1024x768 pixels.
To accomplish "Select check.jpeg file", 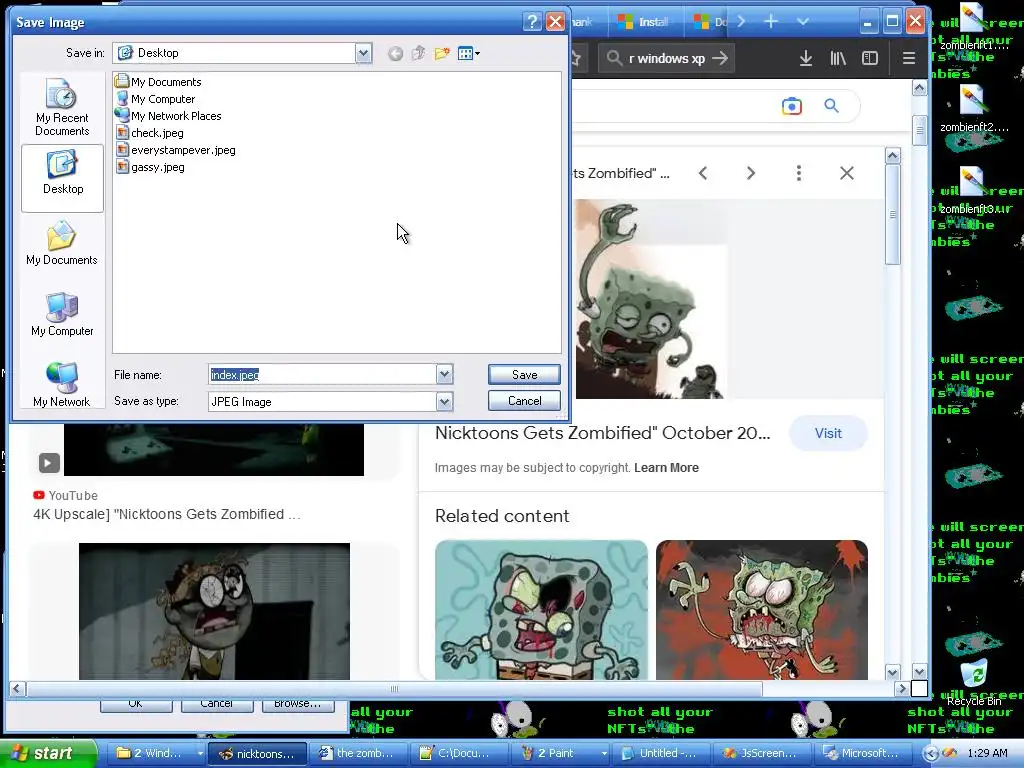I will click(x=150, y=133).
